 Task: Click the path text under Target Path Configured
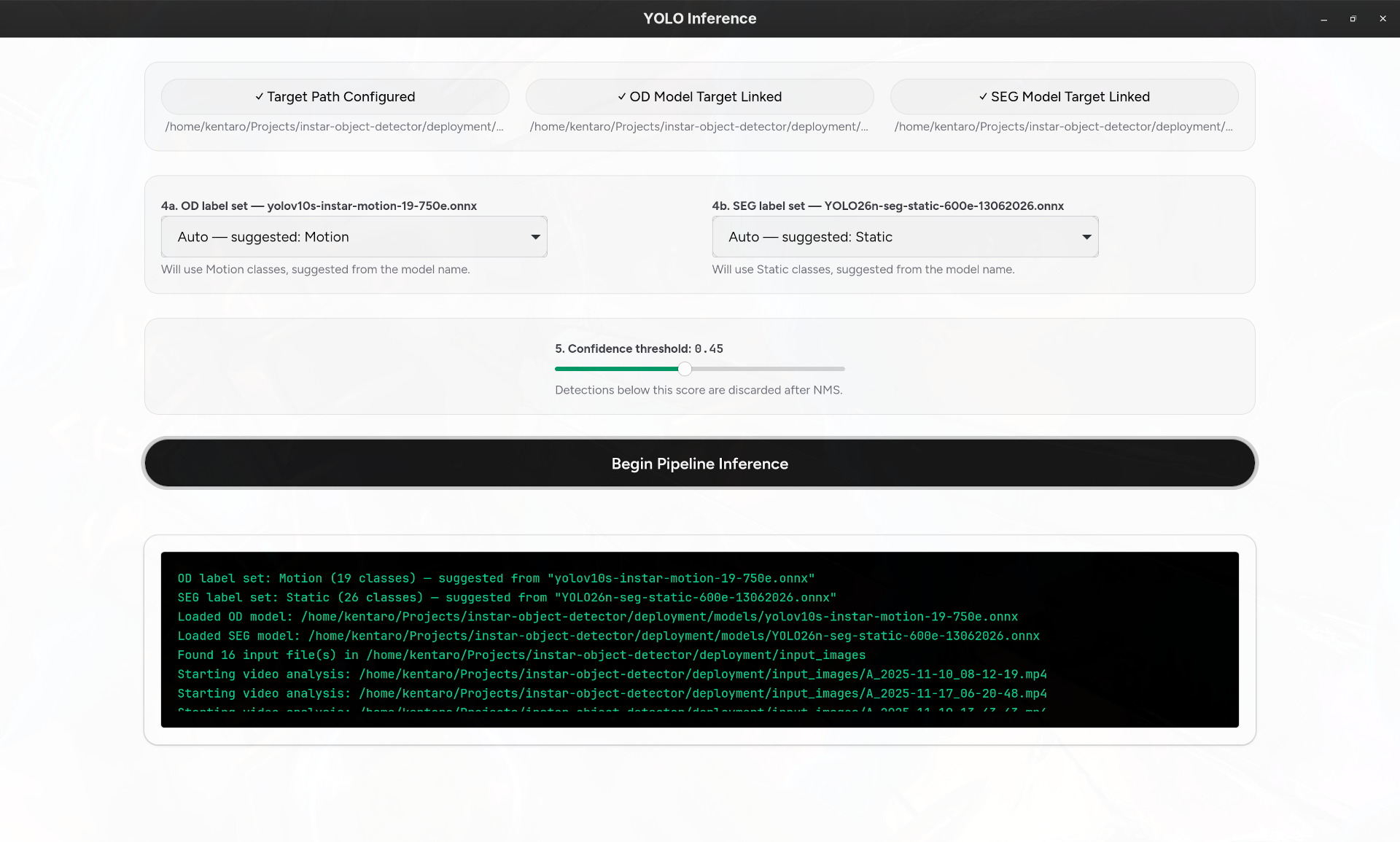coord(335,127)
